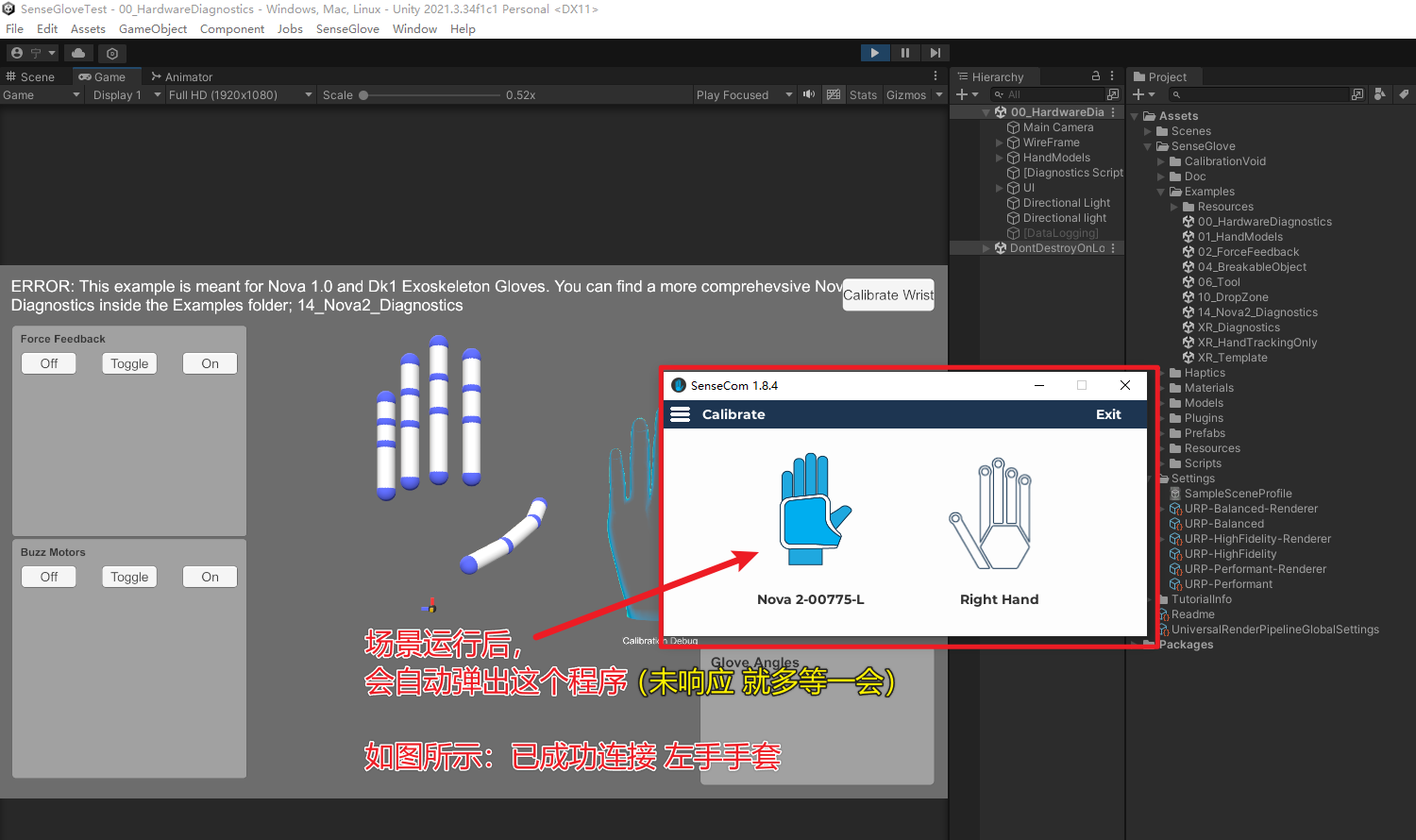
Task: Open the Display 1 dropdown
Action: coord(126,94)
